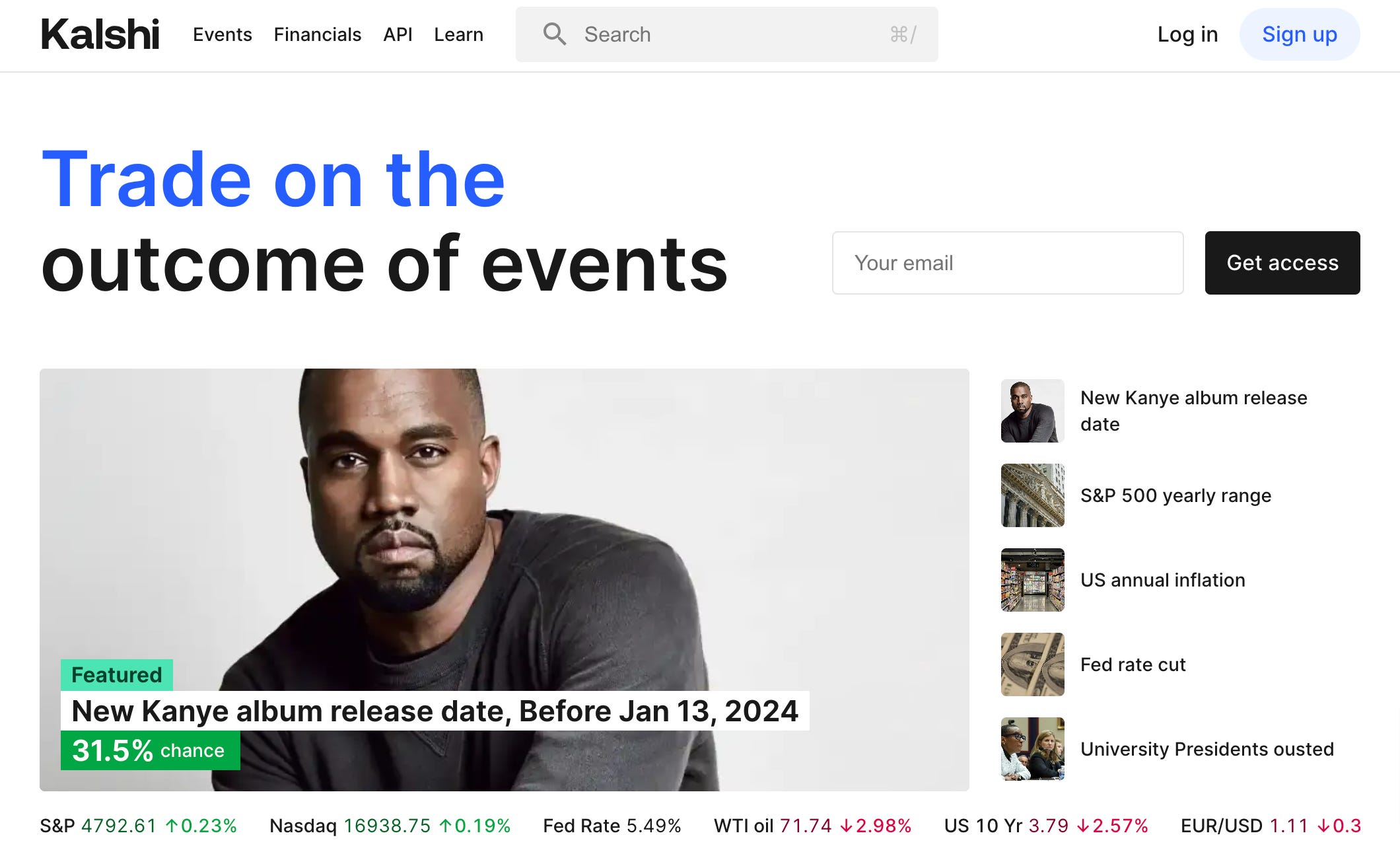
Task: Open the Learn menu
Action: (458, 34)
